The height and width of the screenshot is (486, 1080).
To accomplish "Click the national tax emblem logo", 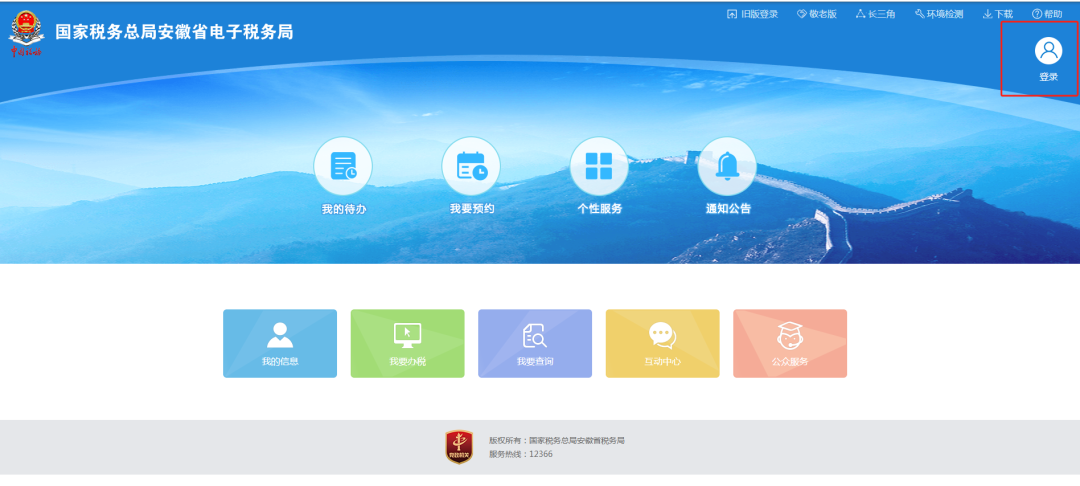I will (26, 33).
